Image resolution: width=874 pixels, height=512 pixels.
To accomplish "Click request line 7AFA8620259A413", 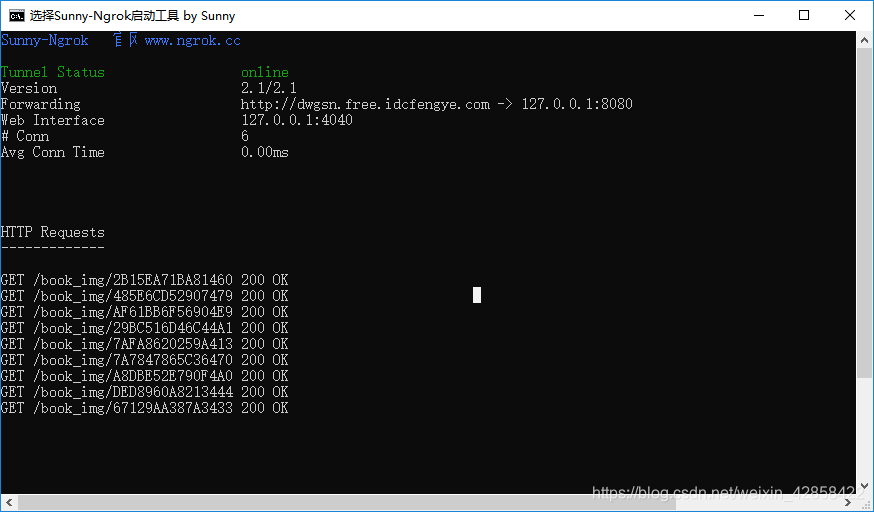I will [x=144, y=344].
